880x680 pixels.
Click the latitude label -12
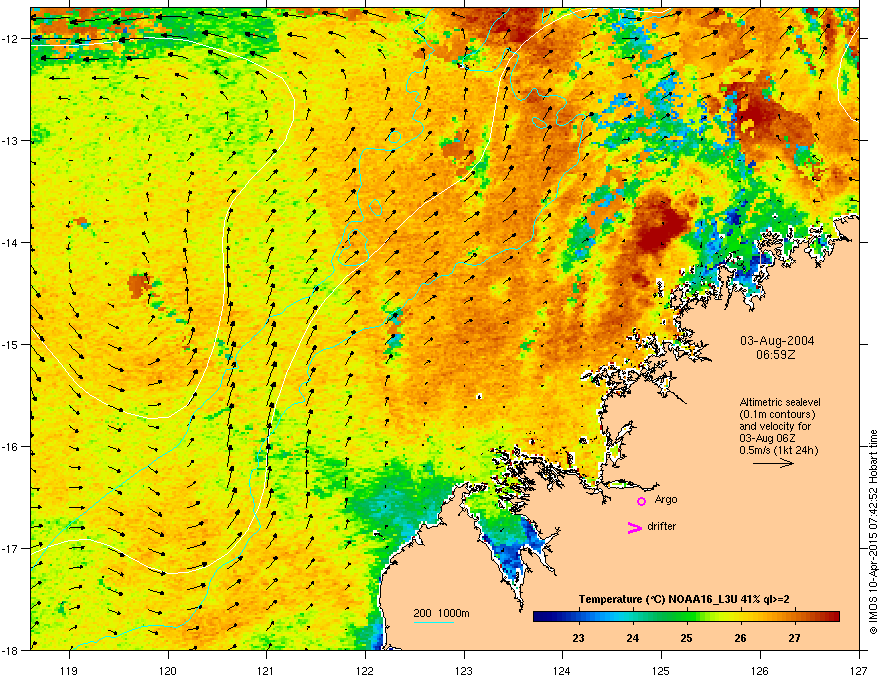11,39
